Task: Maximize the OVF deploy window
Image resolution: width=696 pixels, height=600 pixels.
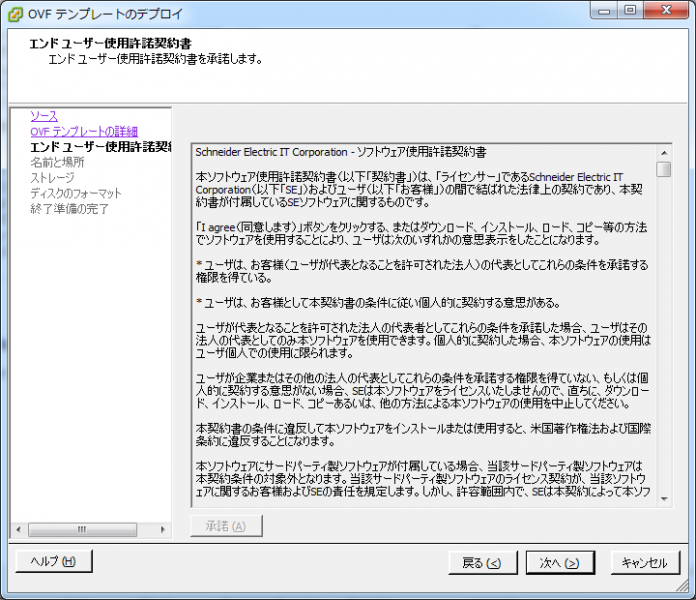Action: click(630, 11)
